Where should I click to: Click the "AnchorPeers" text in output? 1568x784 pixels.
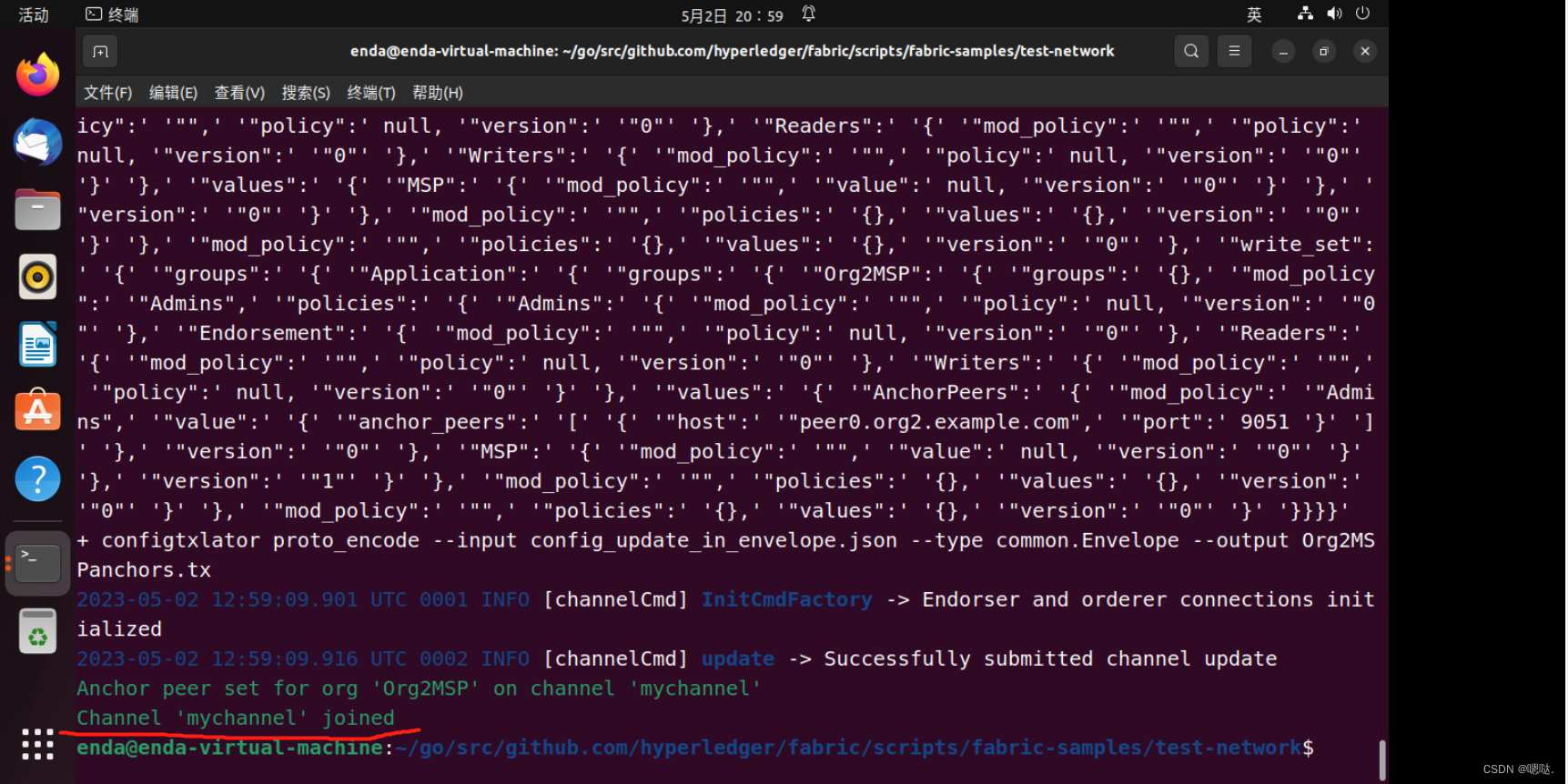point(940,392)
